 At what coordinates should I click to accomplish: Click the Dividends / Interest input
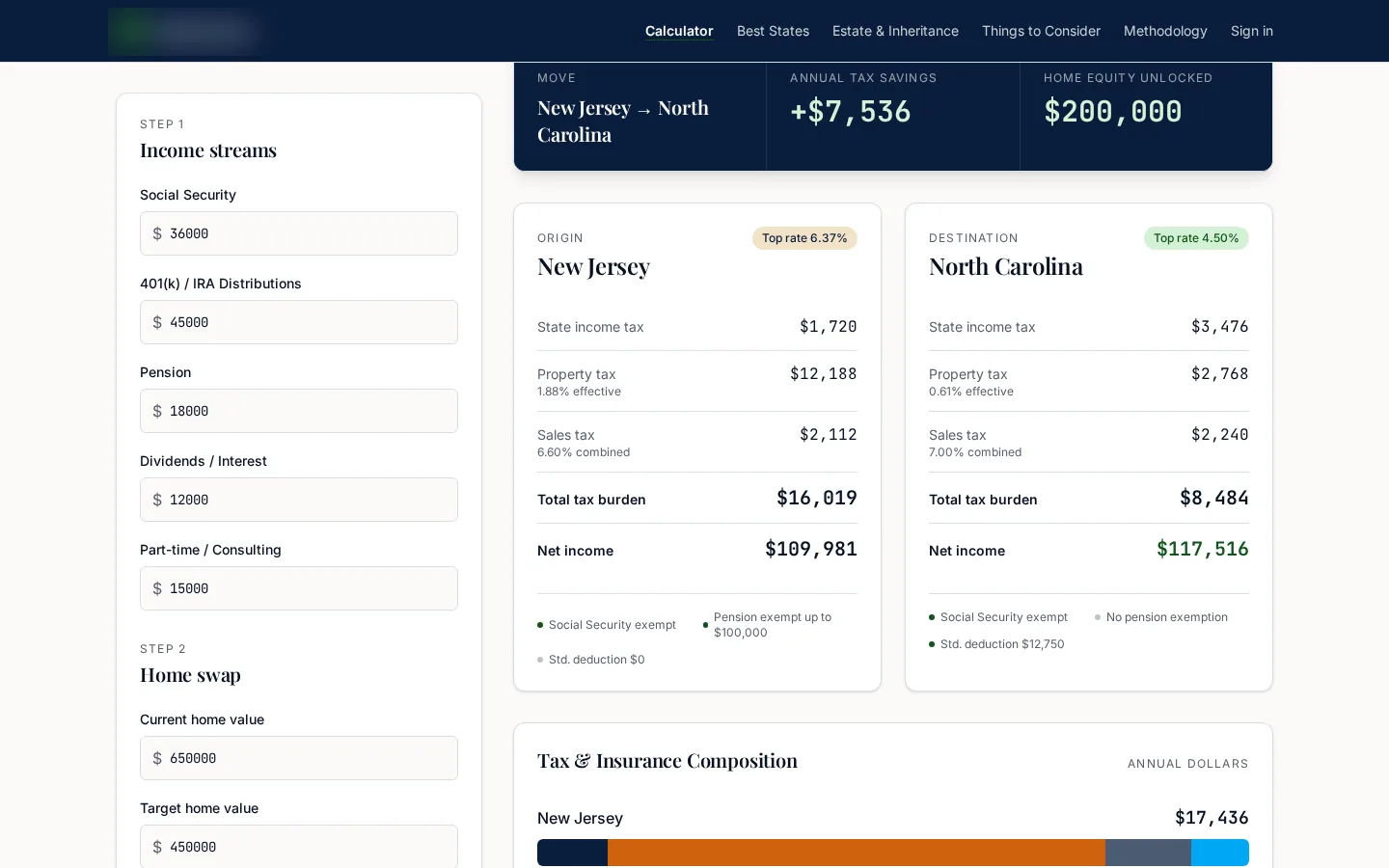pos(299,500)
